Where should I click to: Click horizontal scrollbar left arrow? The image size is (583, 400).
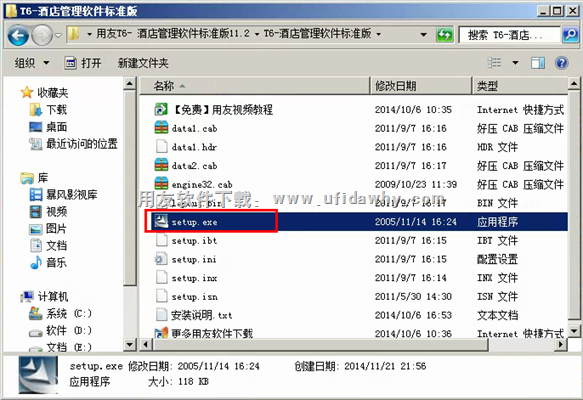coord(146,345)
